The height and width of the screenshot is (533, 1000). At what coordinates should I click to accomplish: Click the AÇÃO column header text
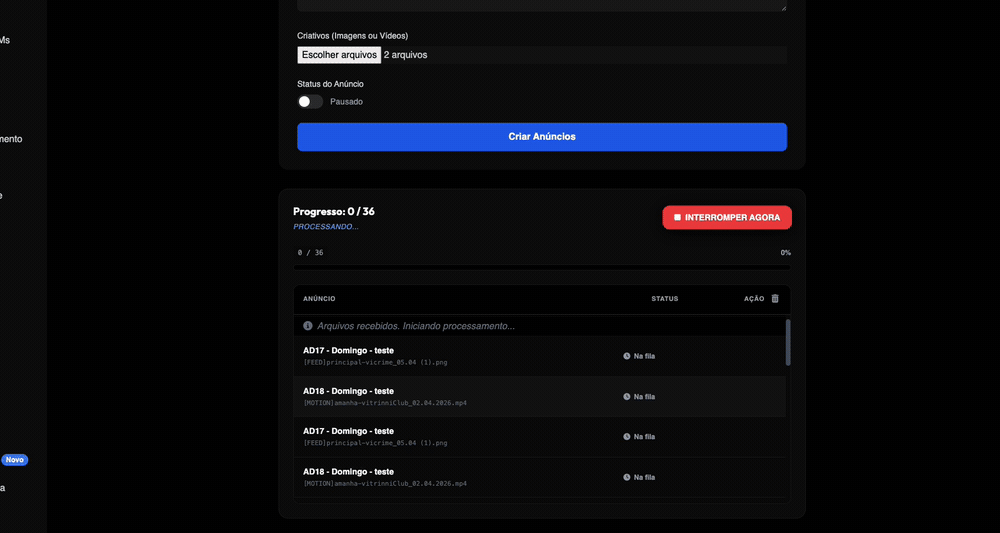[754, 298]
